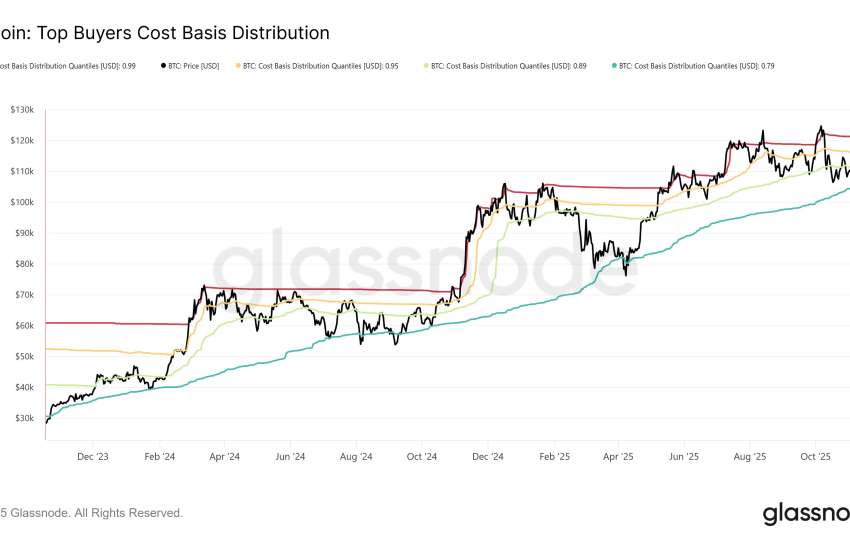Toggle the 0.99 quantile series label

click(x=68, y=66)
